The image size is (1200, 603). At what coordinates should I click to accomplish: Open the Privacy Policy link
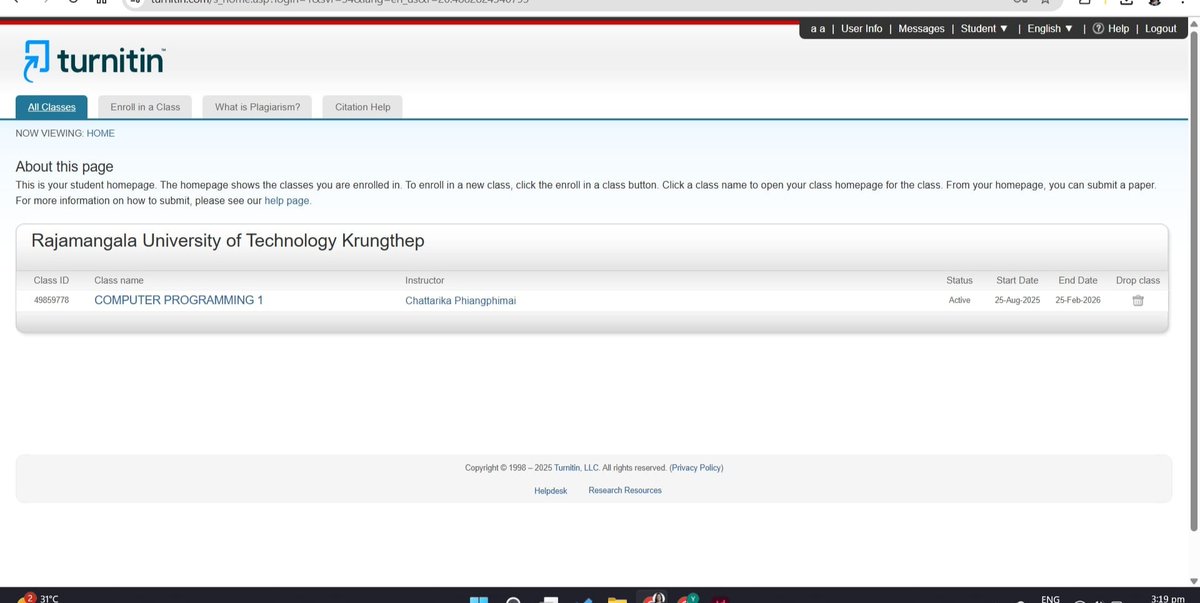point(697,468)
